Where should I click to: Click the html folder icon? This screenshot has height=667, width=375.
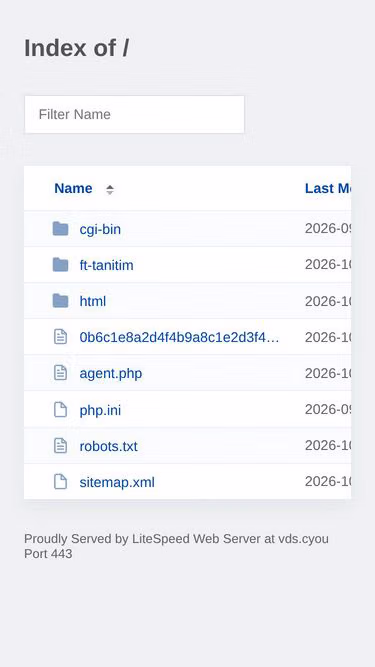point(60,301)
